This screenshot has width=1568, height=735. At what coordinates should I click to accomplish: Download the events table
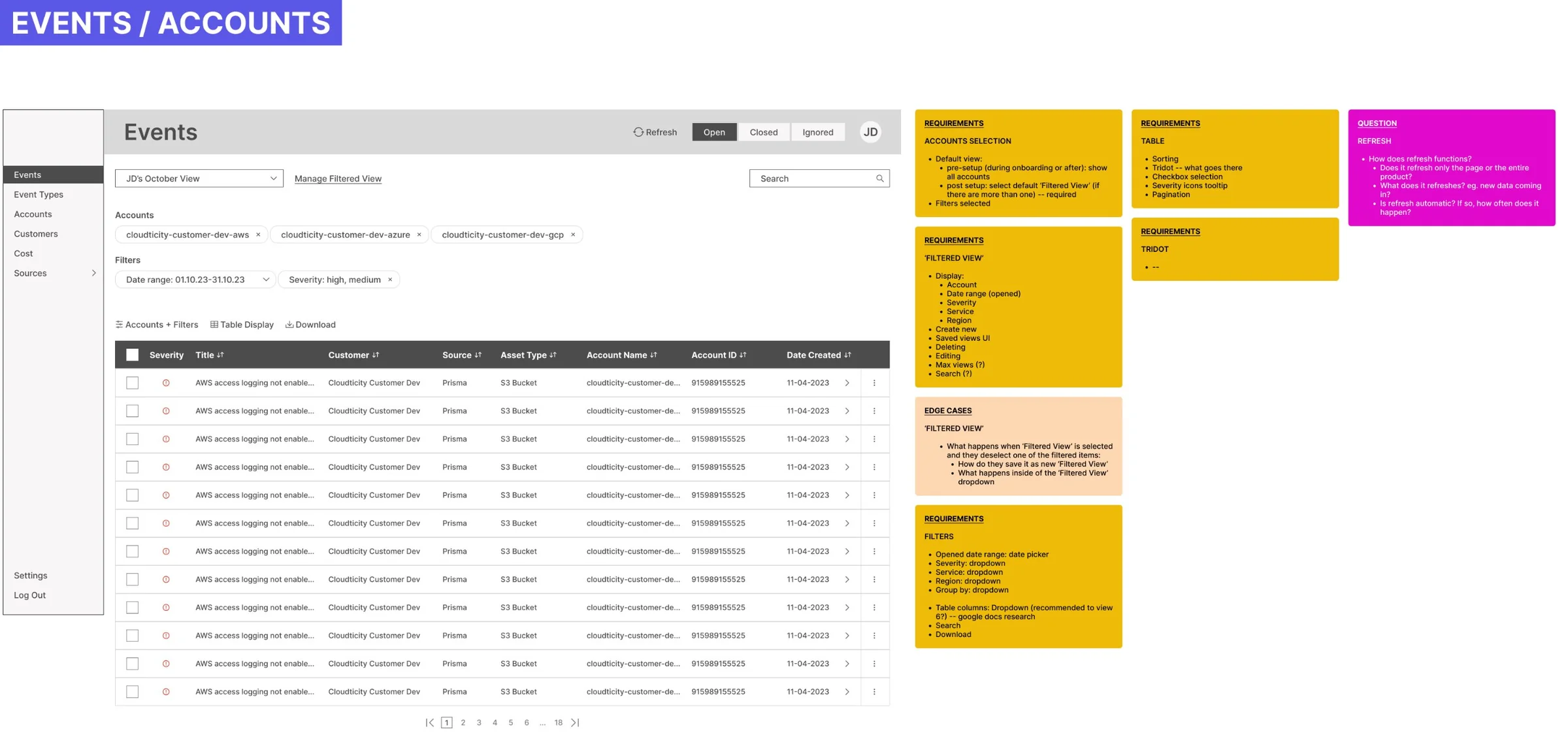click(x=310, y=325)
